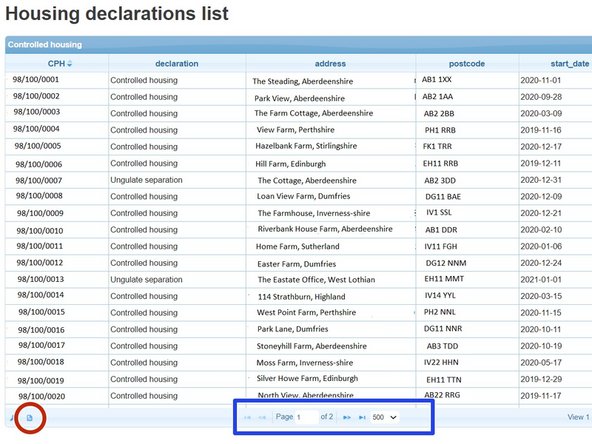Select CPH cell 98/100/0007
This screenshot has height=444, width=592.
(39, 180)
